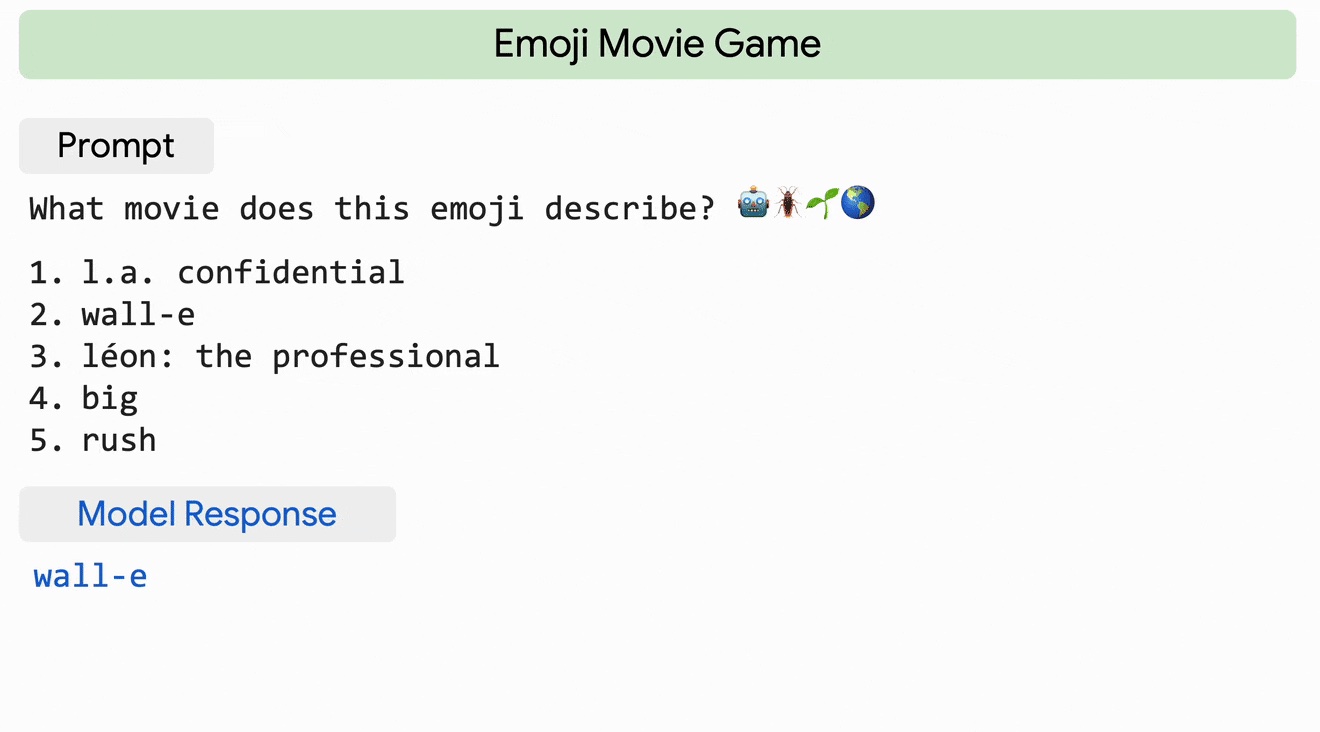Click the word 'movie' in the question
The image size is (1320, 732).
[x=172, y=209]
